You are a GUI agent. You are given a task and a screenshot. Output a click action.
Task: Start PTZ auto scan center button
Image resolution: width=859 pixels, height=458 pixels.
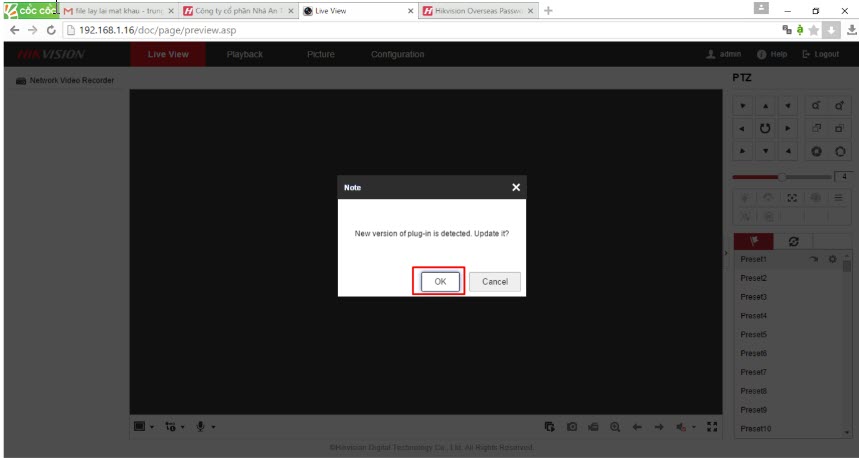[x=765, y=128]
